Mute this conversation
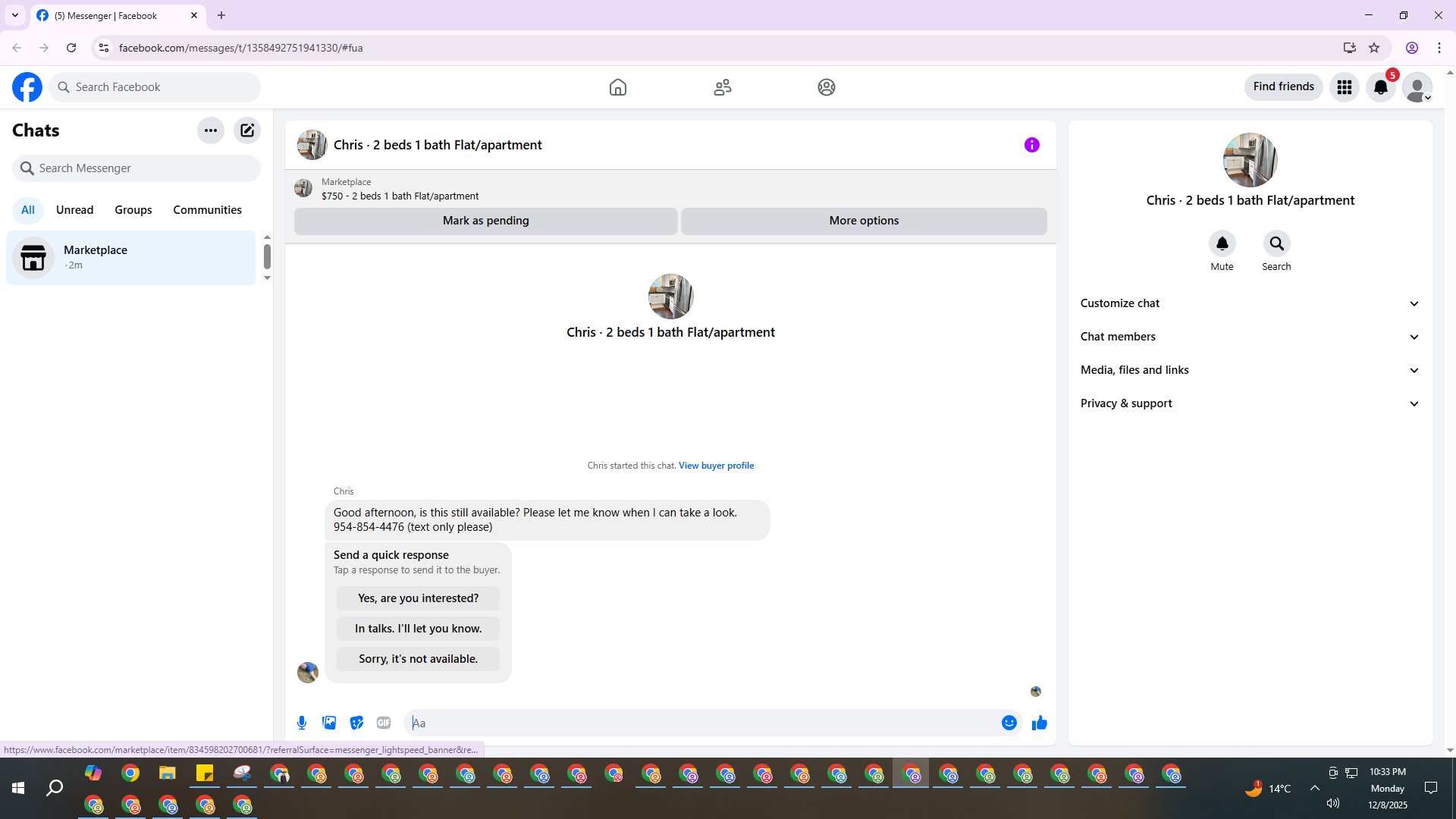1456x819 pixels. 1222,243
